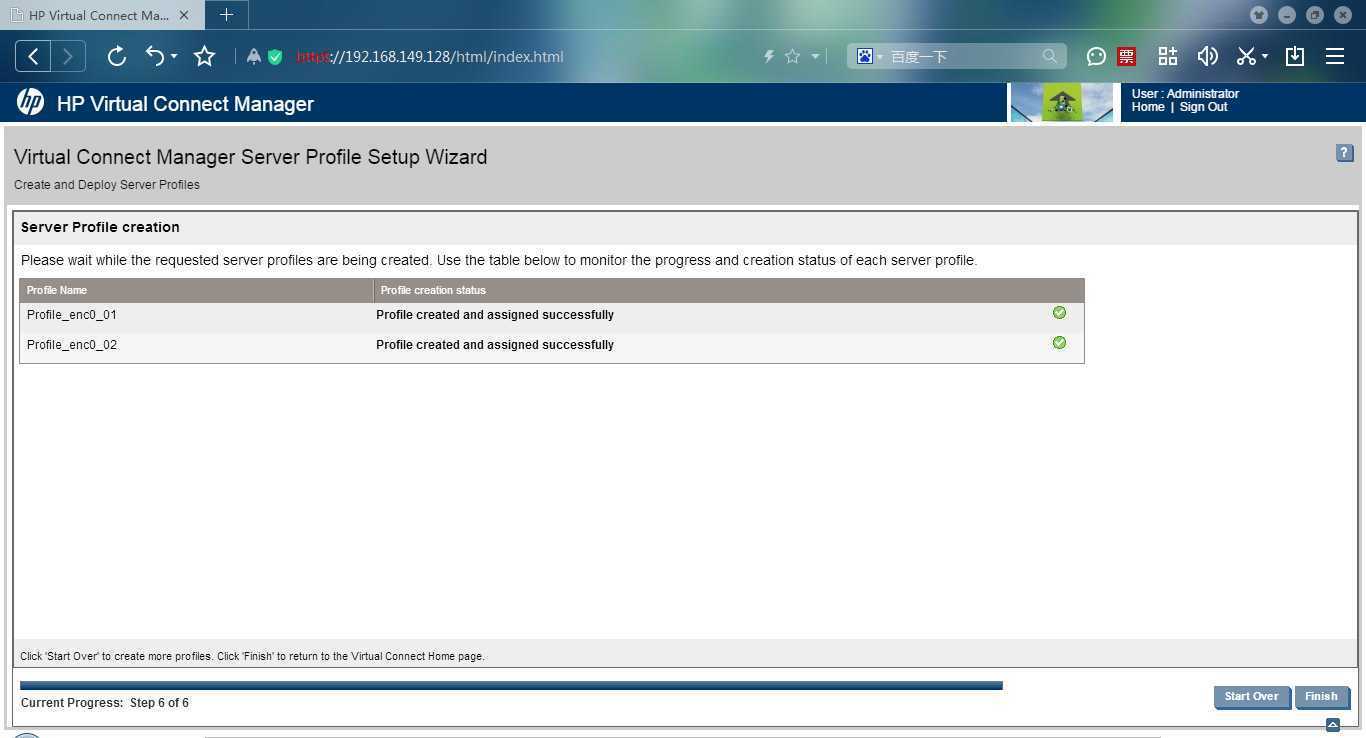Click the browser skin icon in title bar
The image size is (1366, 738).
pyautogui.click(x=1259, y=15)
